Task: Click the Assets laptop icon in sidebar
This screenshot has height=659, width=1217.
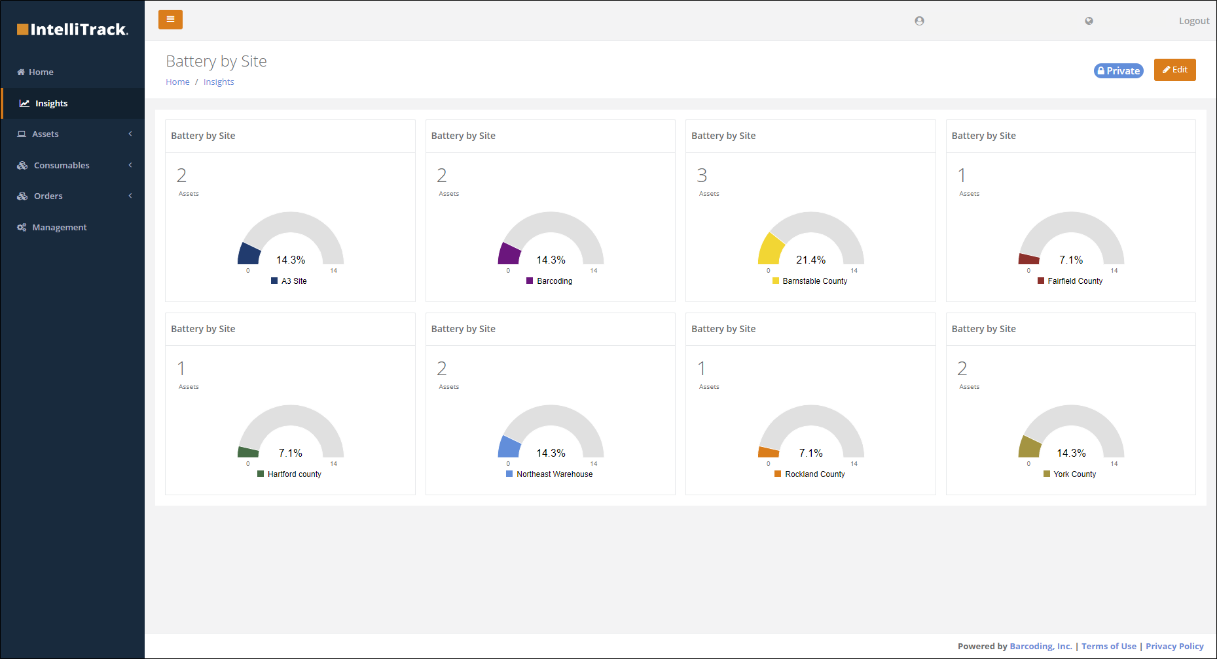Action: coord(22,134)
